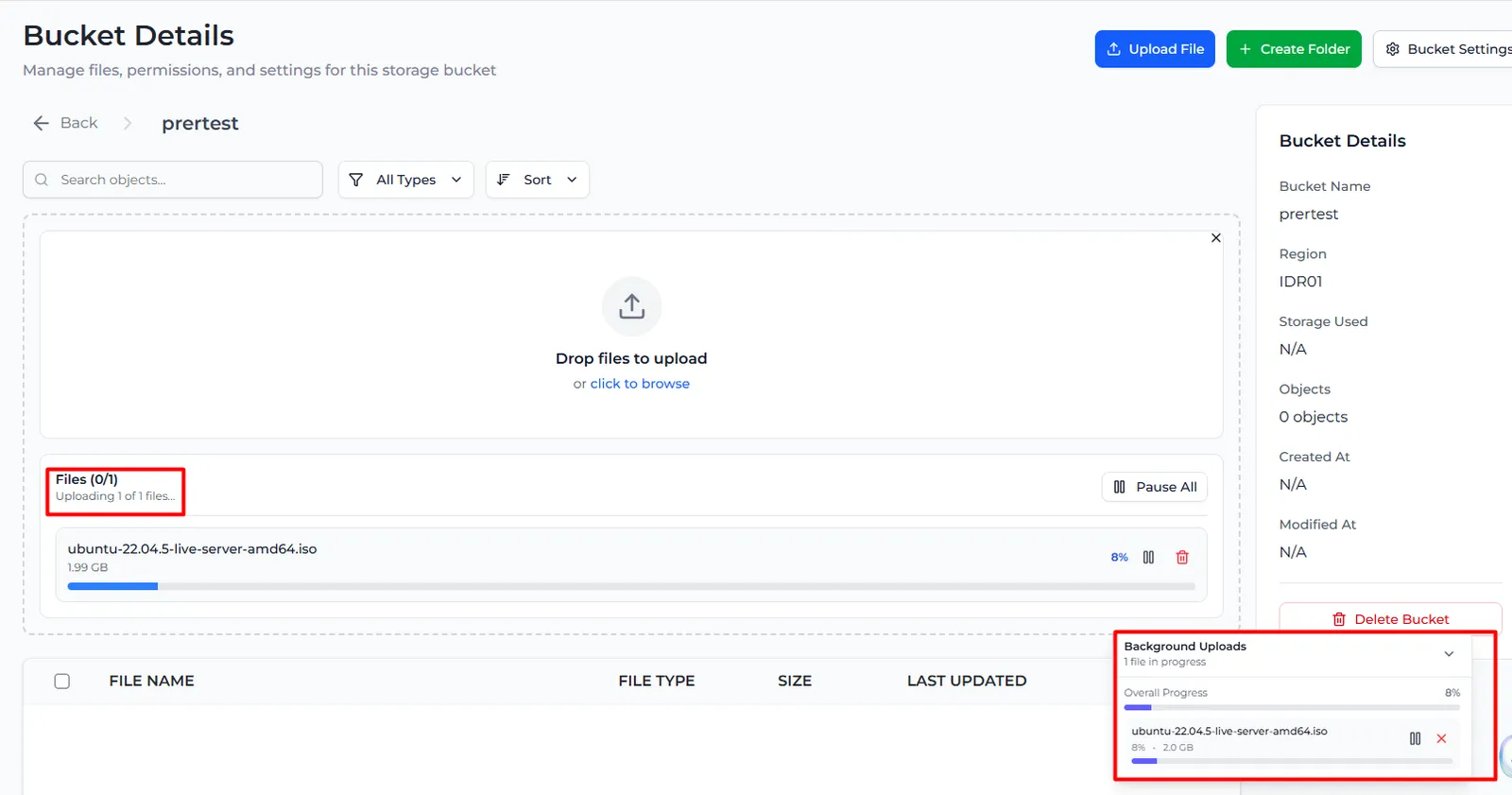1512x795 pixels.
Task: Click the 1.99 GB file size text
Action: click(88, 567)
